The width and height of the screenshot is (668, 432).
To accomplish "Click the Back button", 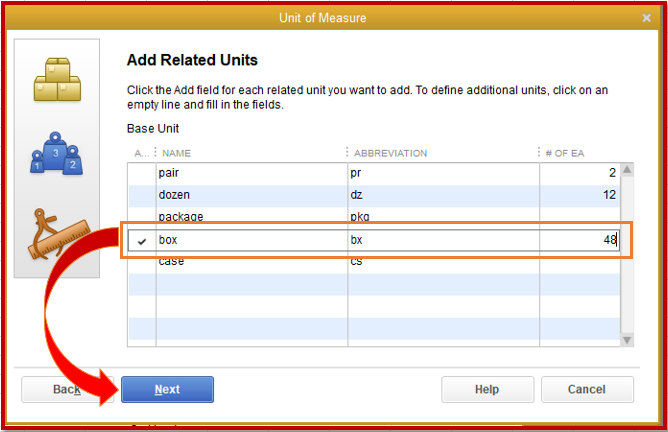I will pyautogui.click(x=67, y=389).
